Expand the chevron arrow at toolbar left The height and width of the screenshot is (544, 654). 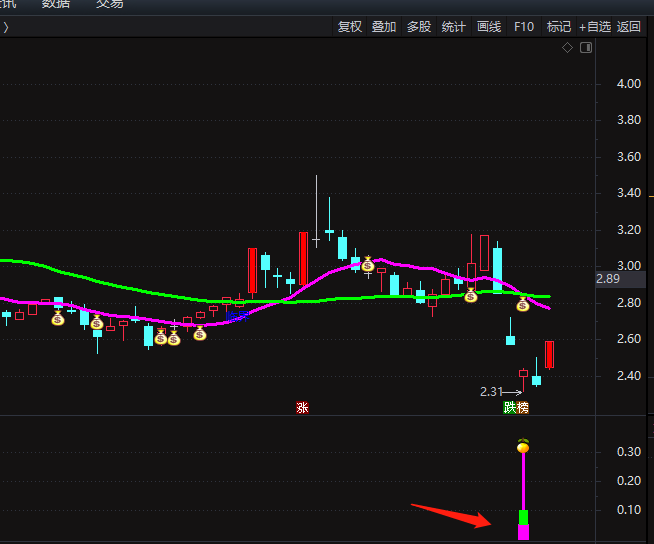coord(6,28)
